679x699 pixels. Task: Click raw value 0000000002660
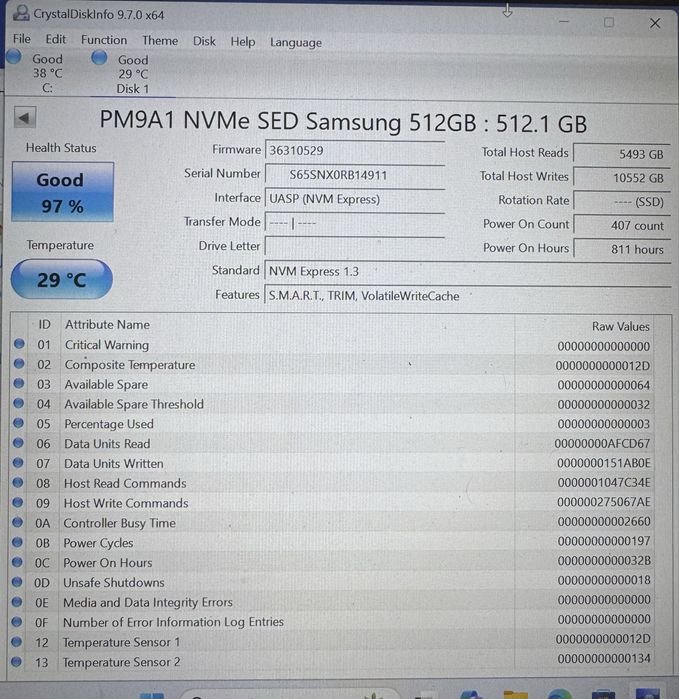604,522
